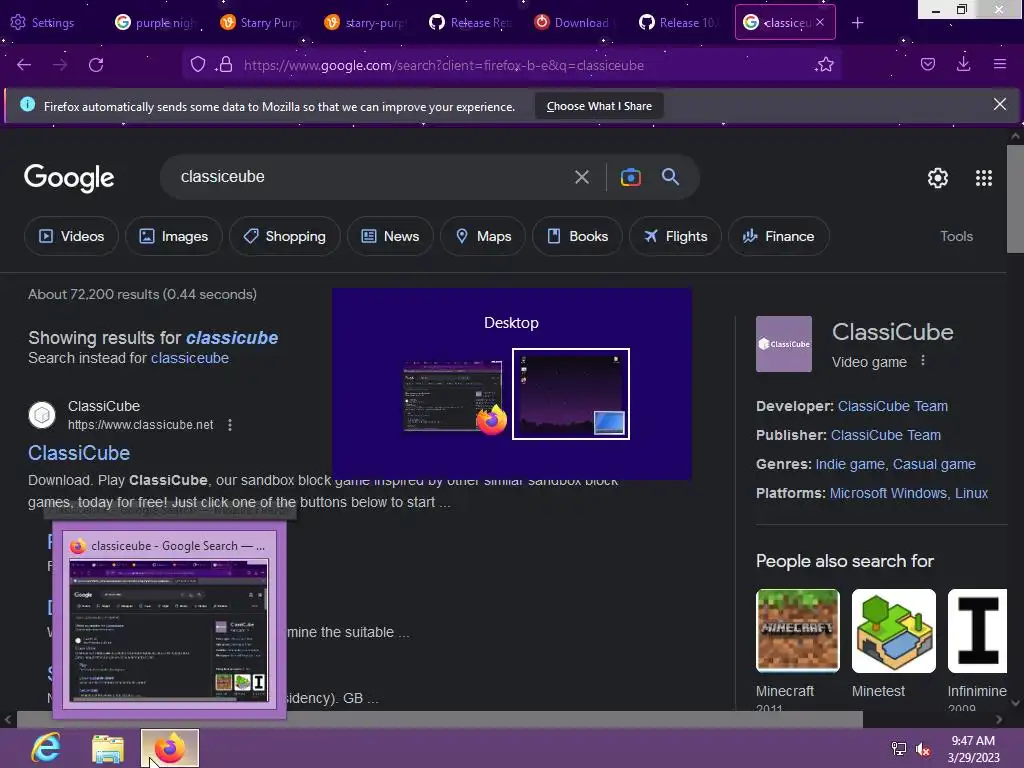
Task: Switch to the Download tab
Action: coord(573,22)
